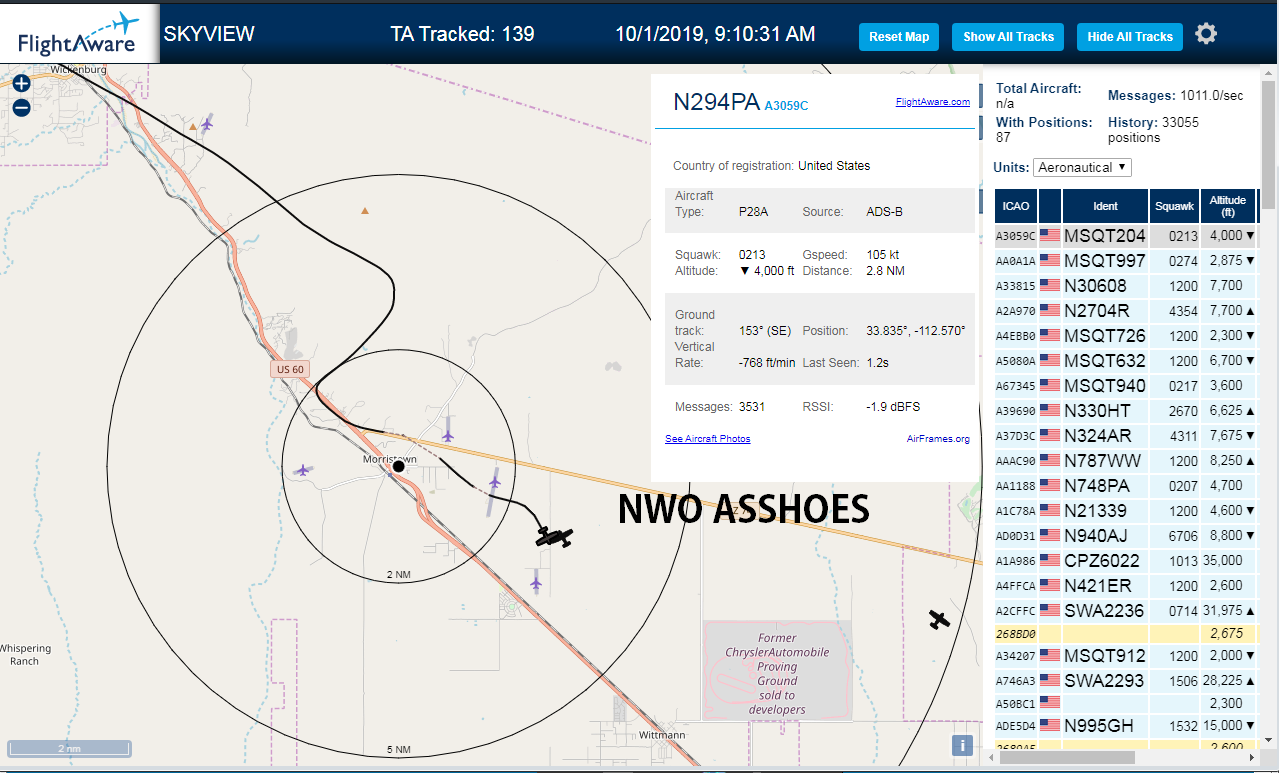Select the purple aircraft north of Morristown
Screen dimensions: 1279x773
tap(448, 434)
